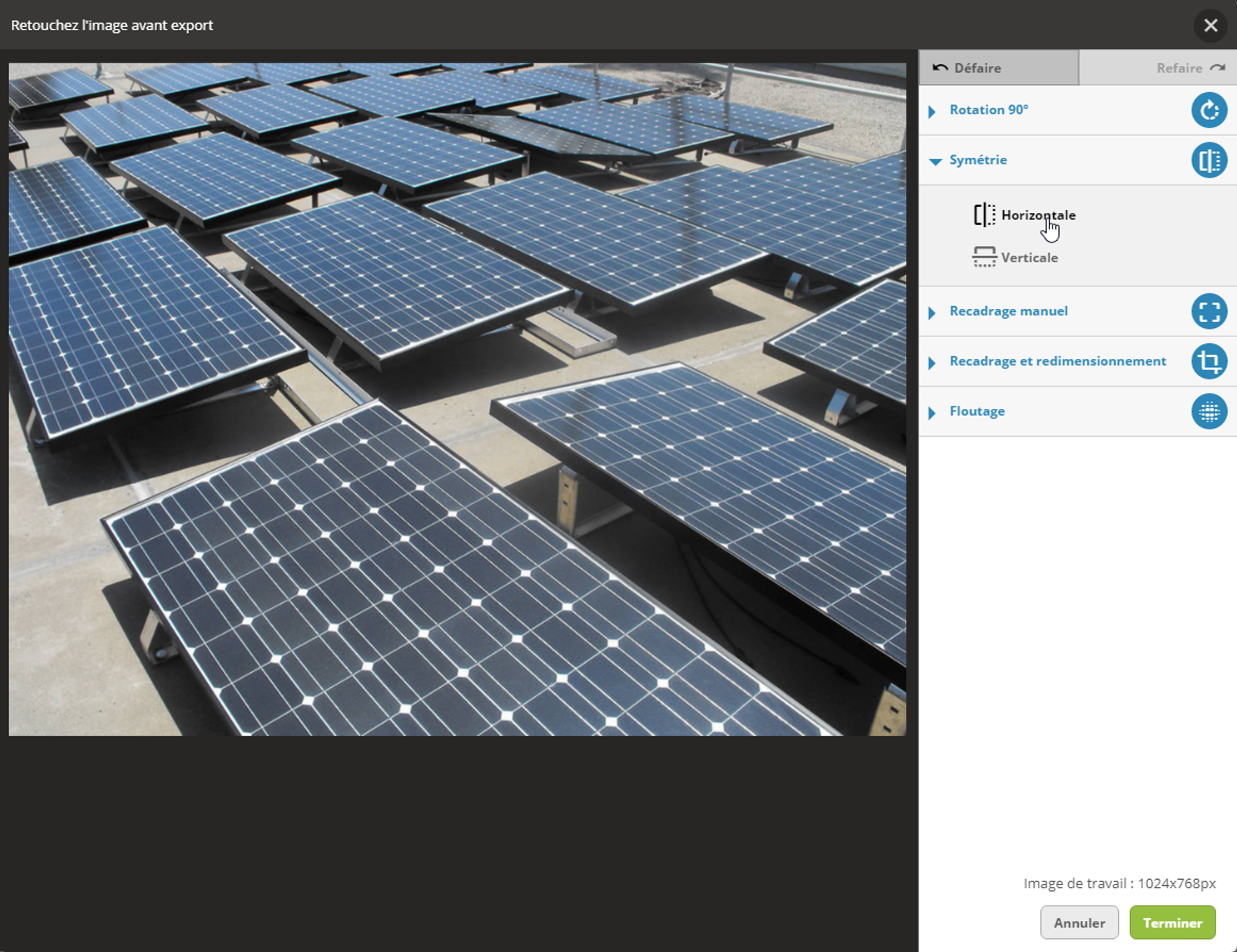Viewport: 1237px width, 952px height.
Task: Click the horizontal flip icon beside Horizontale
Action: [984, 215]
